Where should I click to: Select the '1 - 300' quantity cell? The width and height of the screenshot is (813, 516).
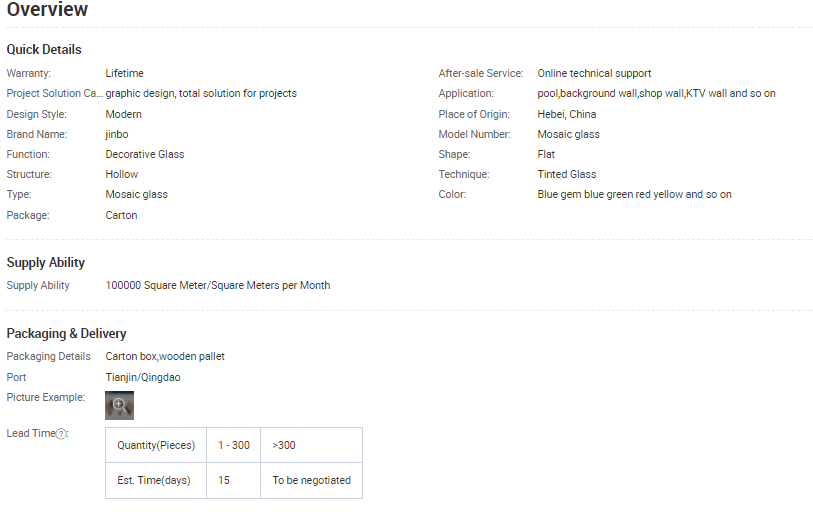coord(234,445)
